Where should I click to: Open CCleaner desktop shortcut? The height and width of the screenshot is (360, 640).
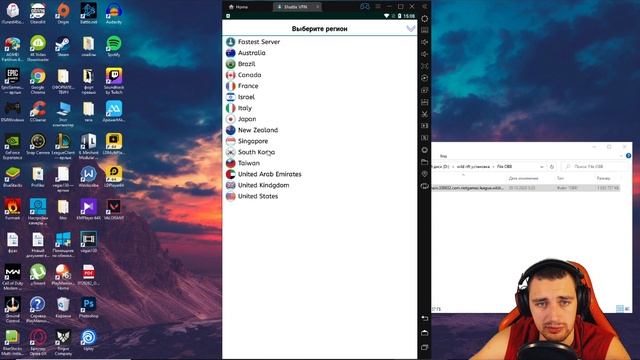click(38, 112)
